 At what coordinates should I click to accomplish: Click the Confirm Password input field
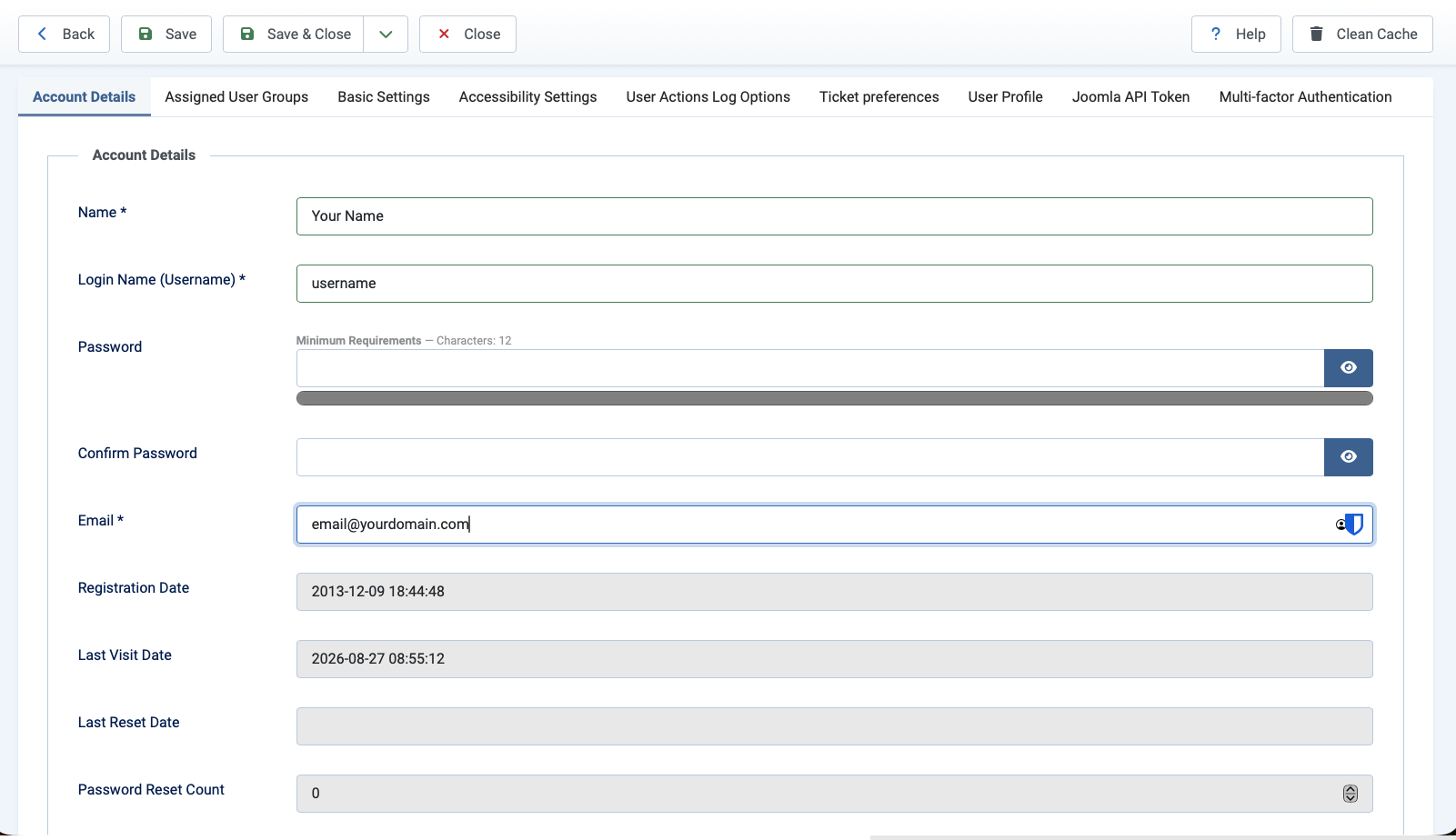point(809,457)
